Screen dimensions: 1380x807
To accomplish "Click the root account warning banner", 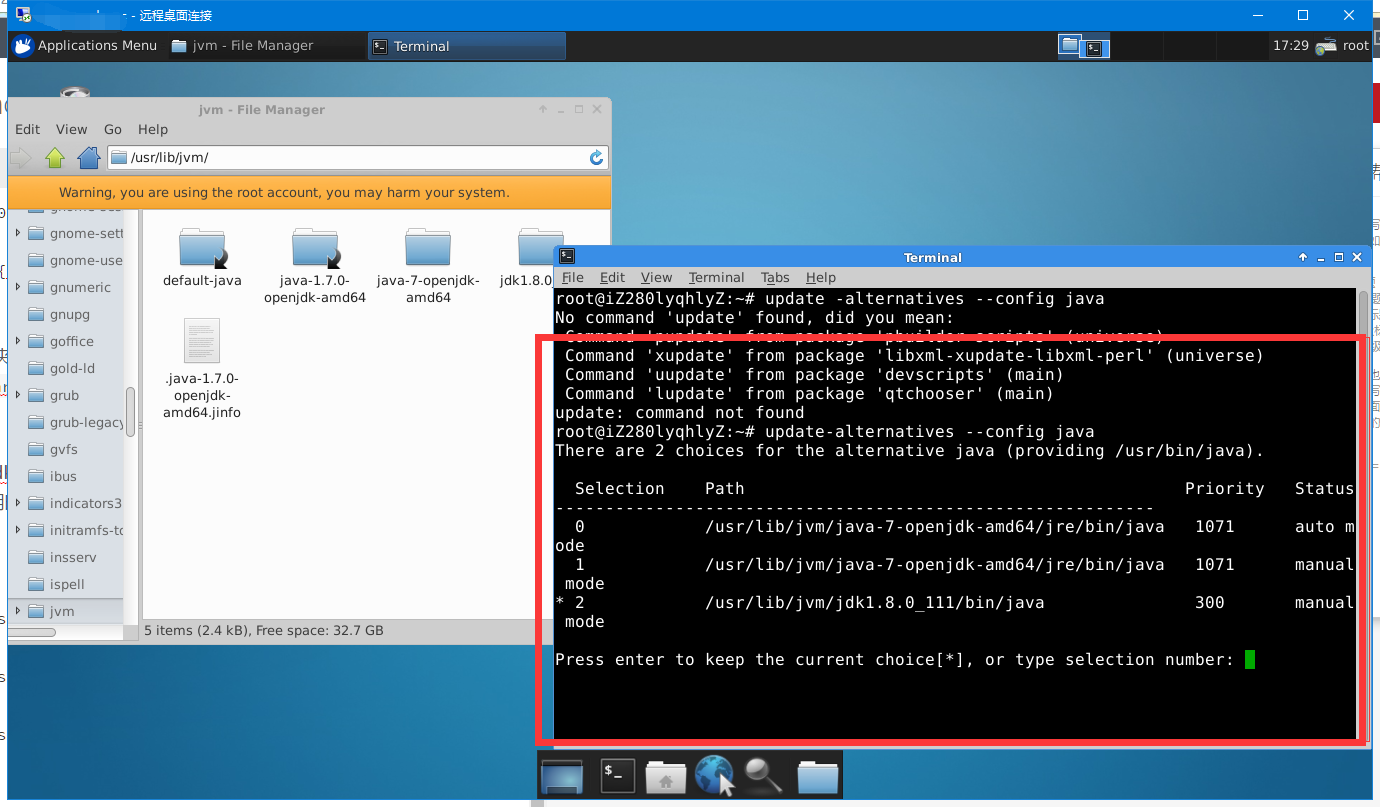I will point(309,192).
